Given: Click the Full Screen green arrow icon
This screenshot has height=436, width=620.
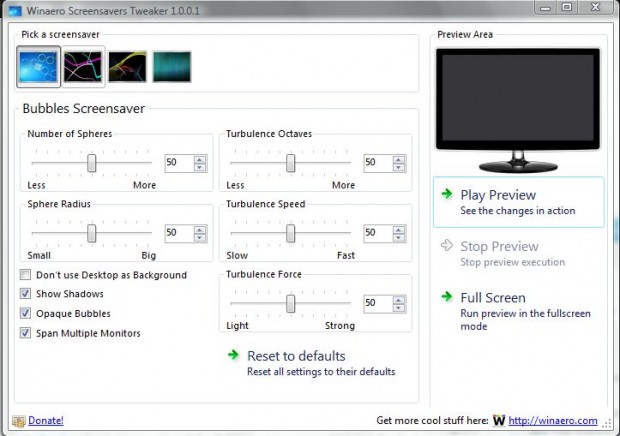Looking at the screenshot, I should (446, 297).
